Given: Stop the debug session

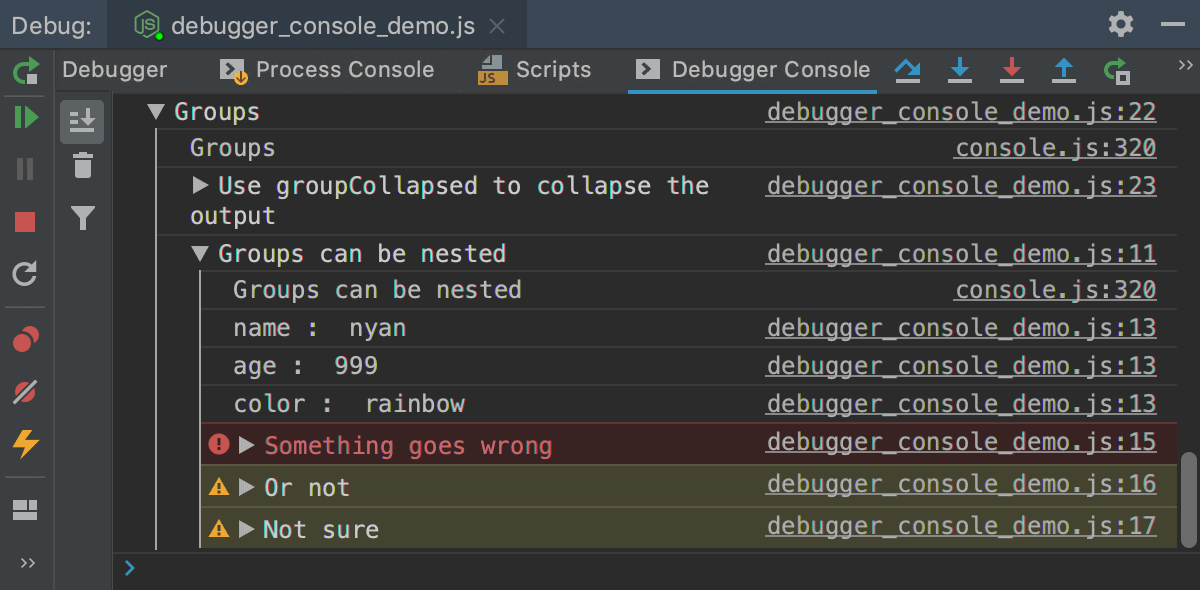Looking at the screenshot, I should [x=26, y=222].
